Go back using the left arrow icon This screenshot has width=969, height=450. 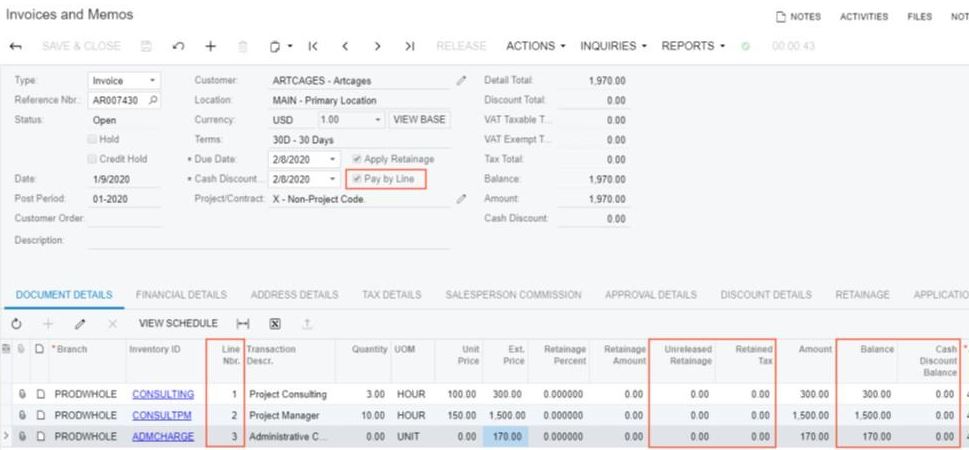coord(16,46)
